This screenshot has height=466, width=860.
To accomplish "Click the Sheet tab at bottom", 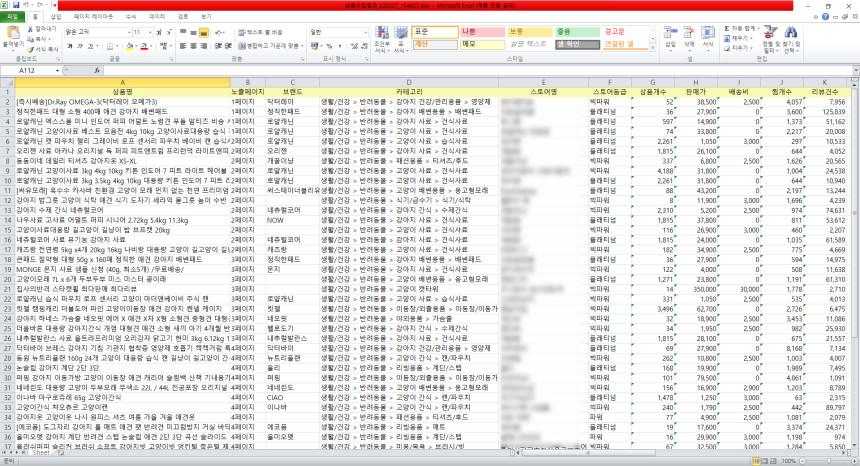I will 41,453.
